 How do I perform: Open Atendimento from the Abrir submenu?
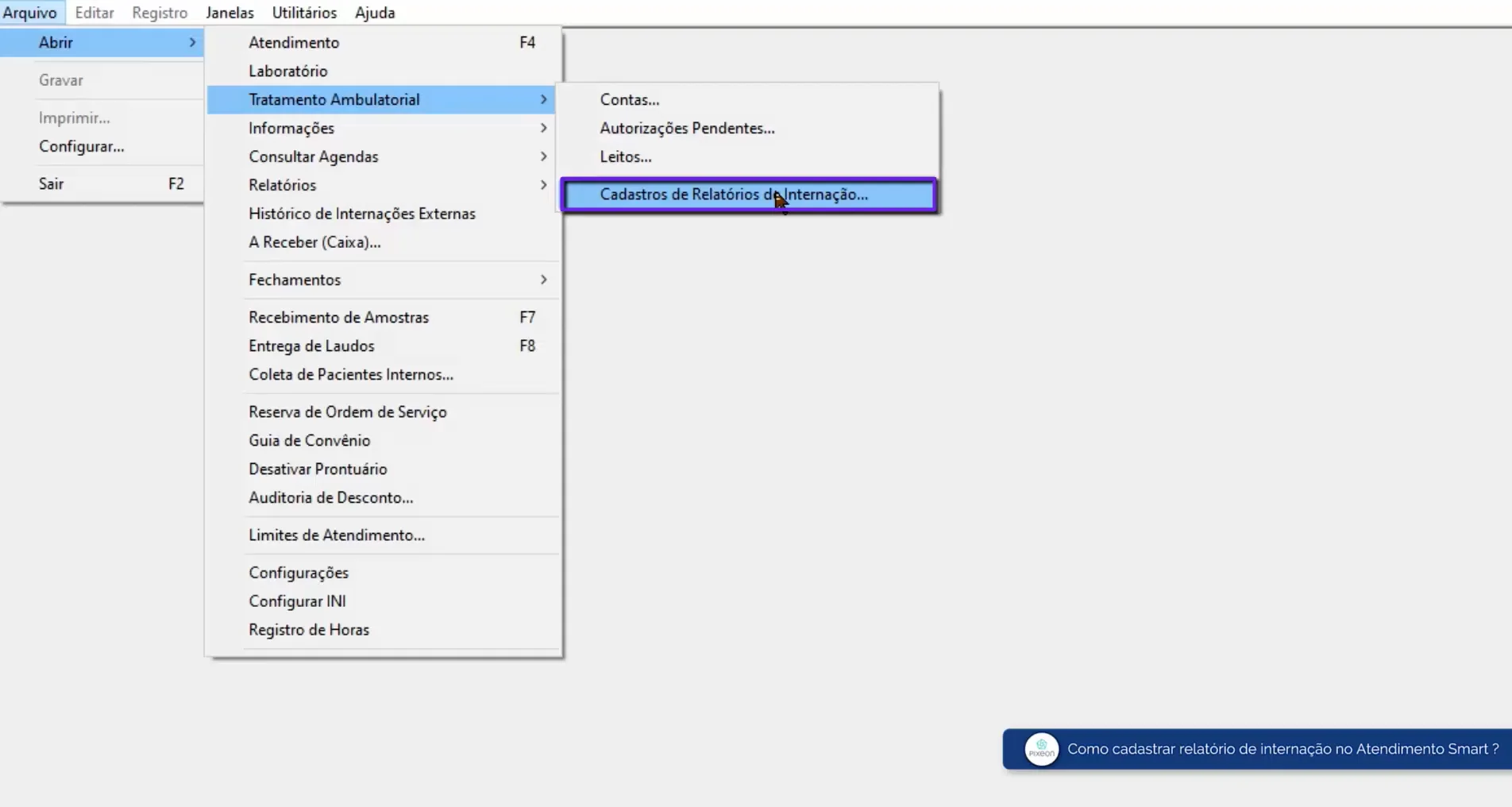tap(383, 42)
